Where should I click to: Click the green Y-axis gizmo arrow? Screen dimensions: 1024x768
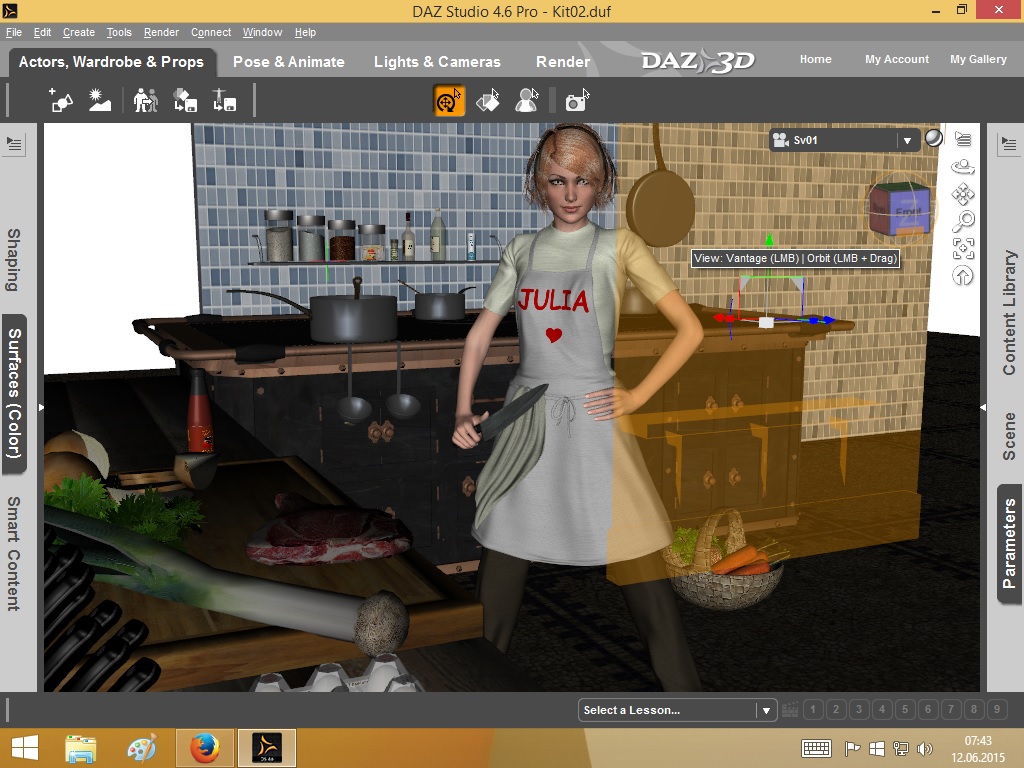click(x=769, y=240)
